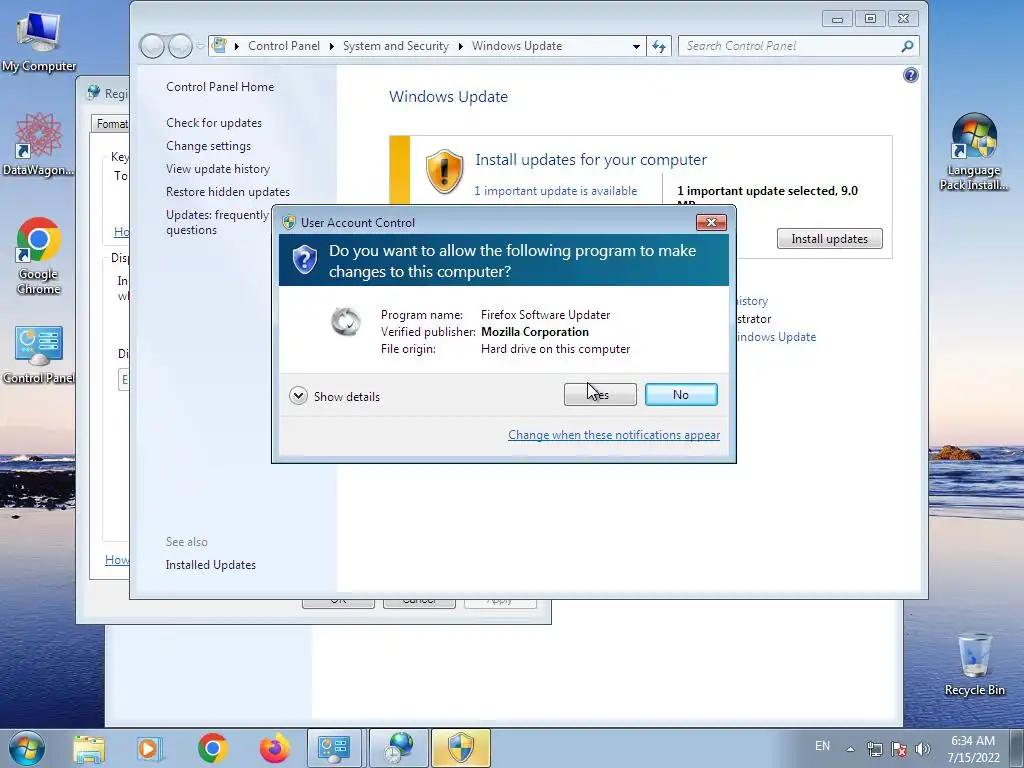This screenshot has height=768, width=1024.
Task: Expand arrow after System and Security breadcrumb
Action: (x=460, y=46)
